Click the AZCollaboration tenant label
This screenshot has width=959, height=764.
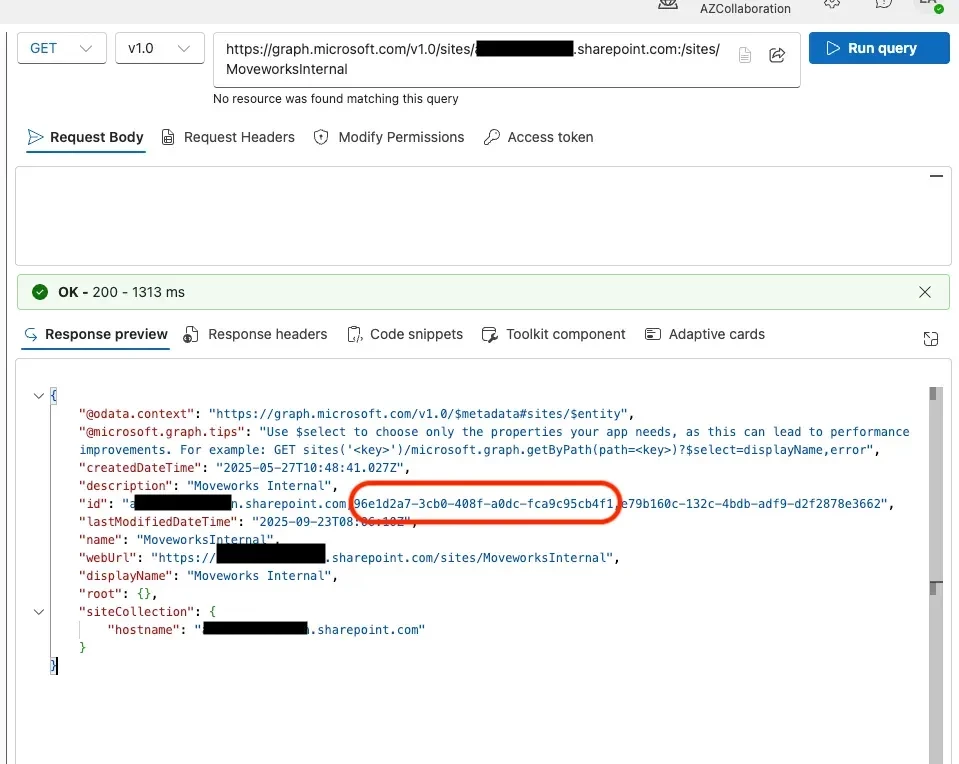[x=745, y=9]
